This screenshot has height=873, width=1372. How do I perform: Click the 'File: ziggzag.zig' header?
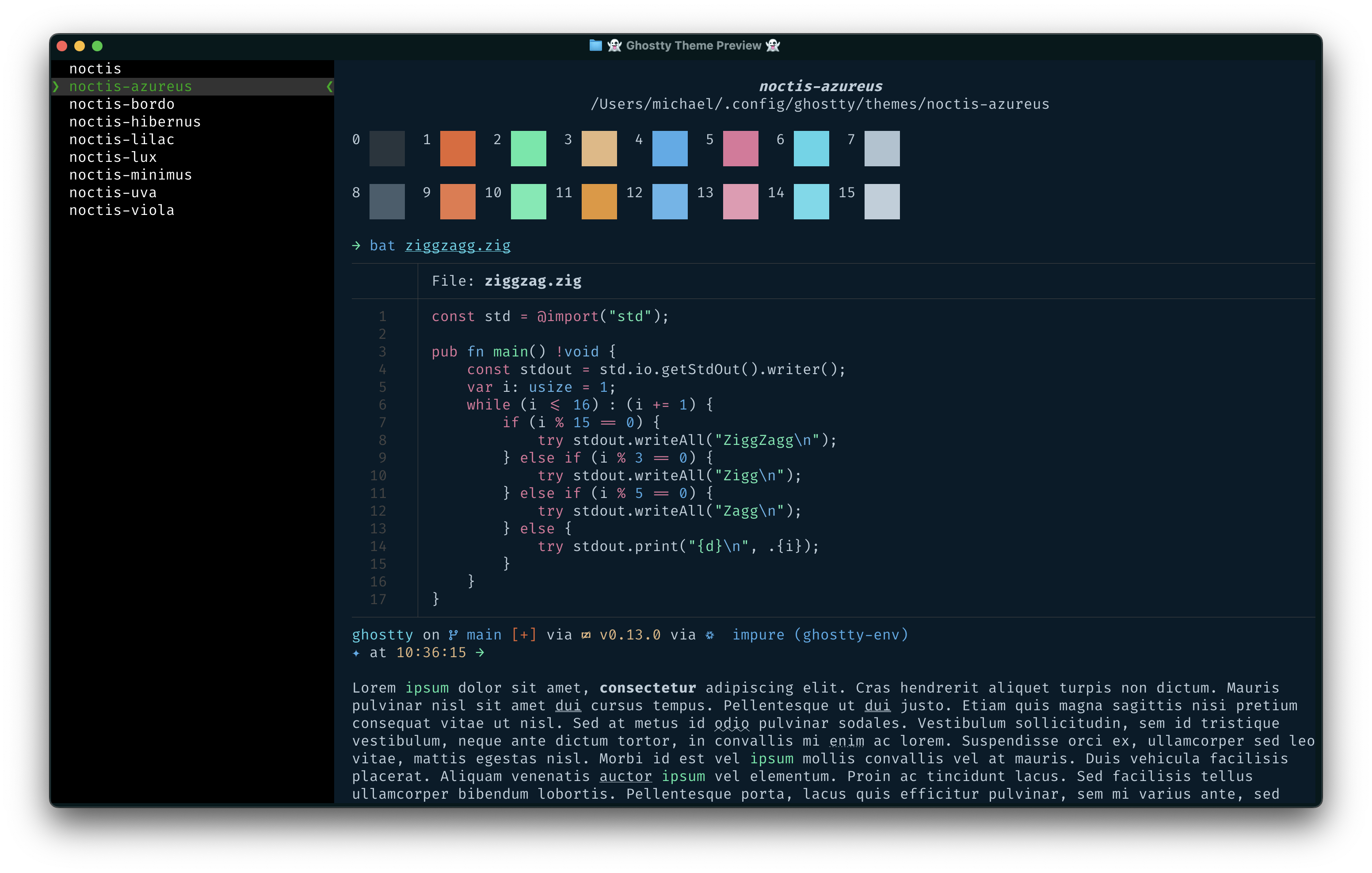coord(506,280)
